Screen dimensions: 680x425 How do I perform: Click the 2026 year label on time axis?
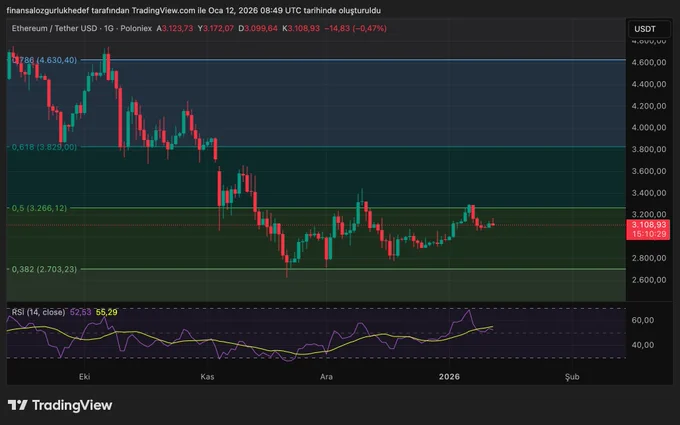449,376
